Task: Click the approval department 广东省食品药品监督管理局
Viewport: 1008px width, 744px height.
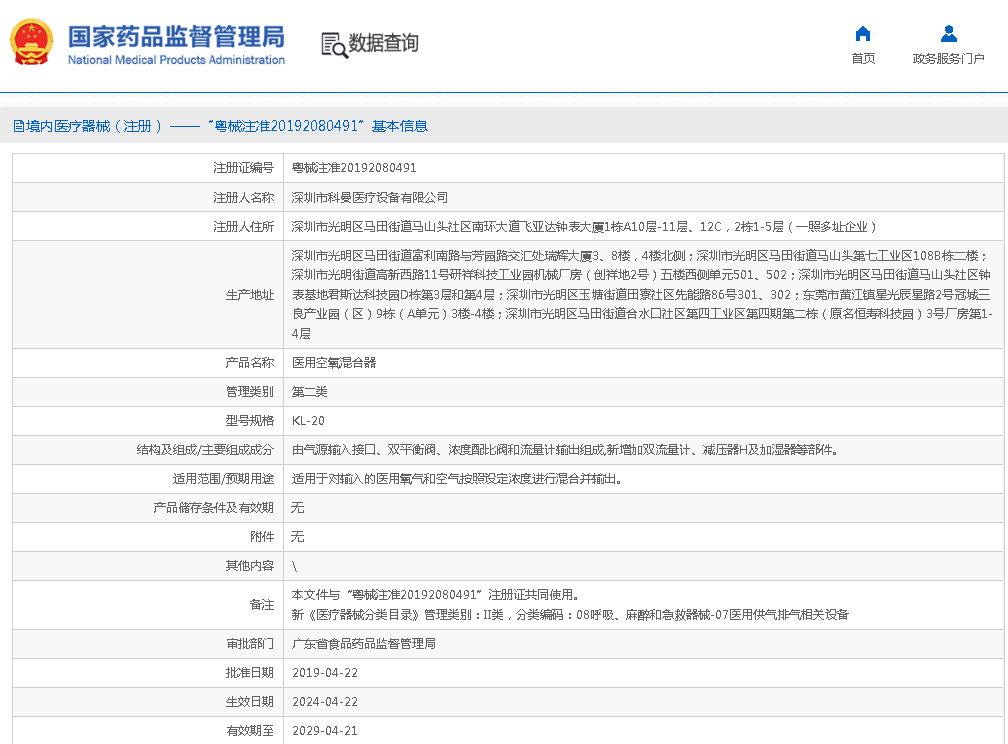Action: click(364, 644)
